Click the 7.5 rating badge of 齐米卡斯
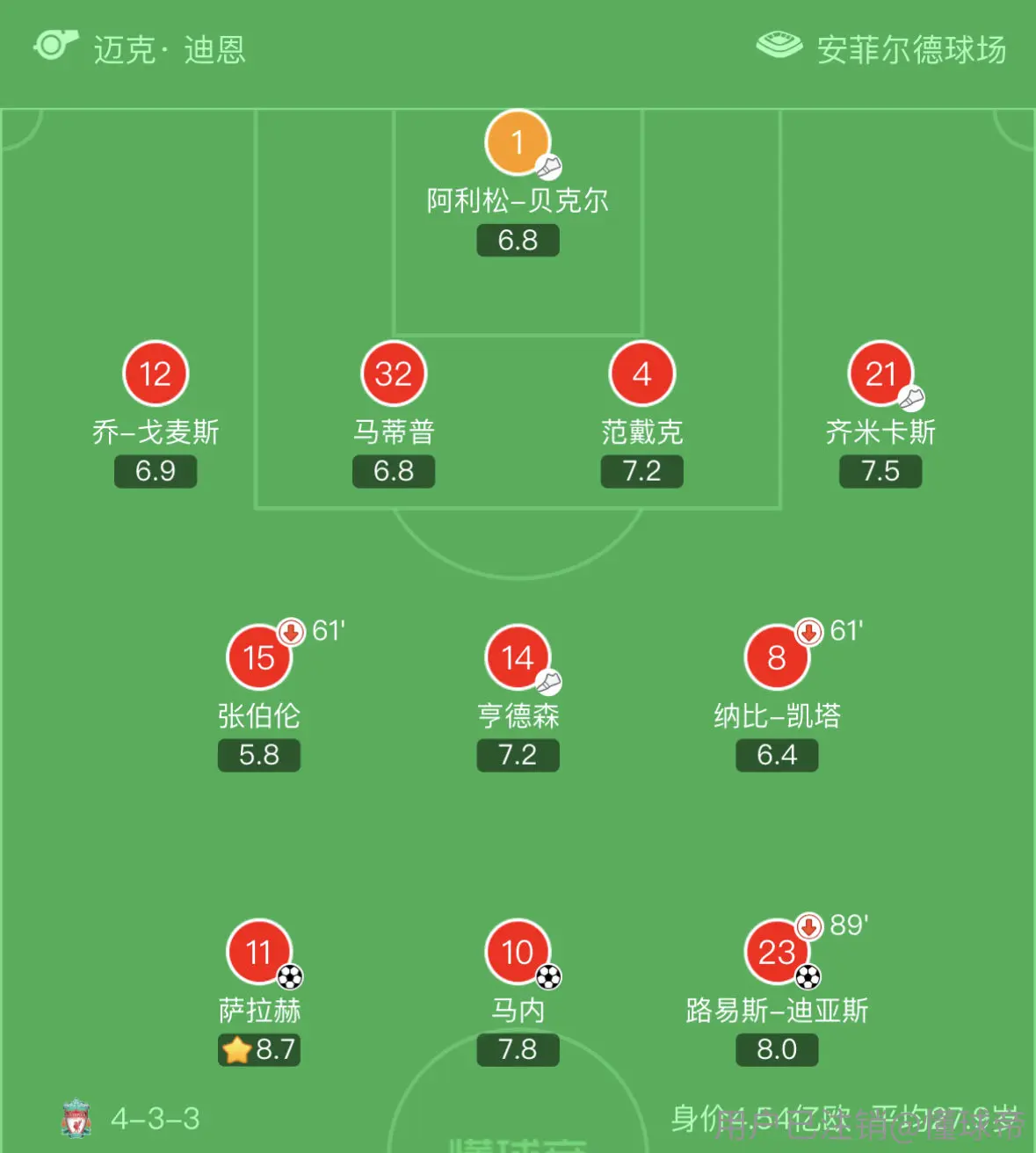1036x1153 pixels. click(x=880, y=471)
